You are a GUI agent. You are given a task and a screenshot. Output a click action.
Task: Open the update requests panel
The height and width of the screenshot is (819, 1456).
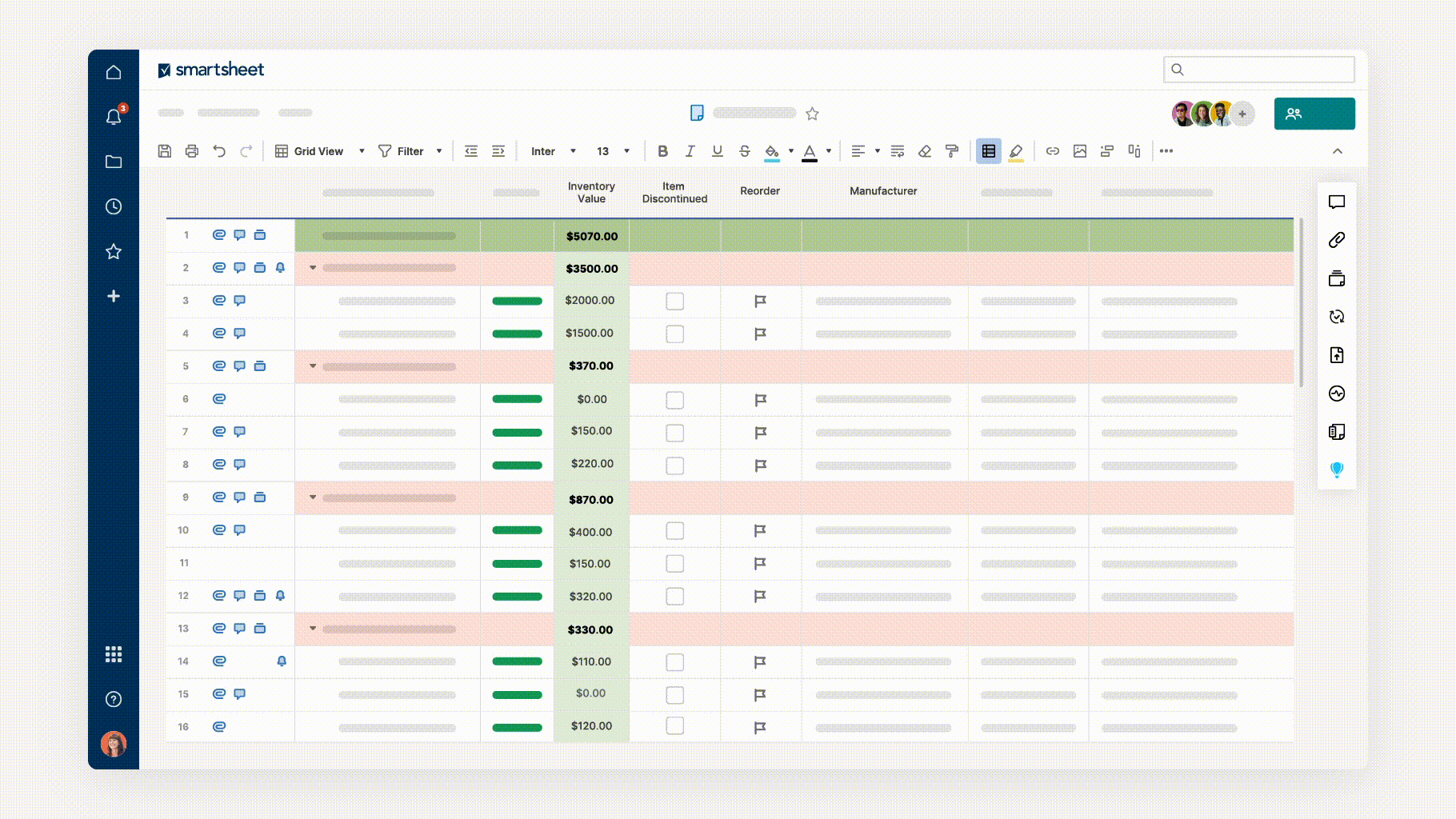pos(1336,317)
